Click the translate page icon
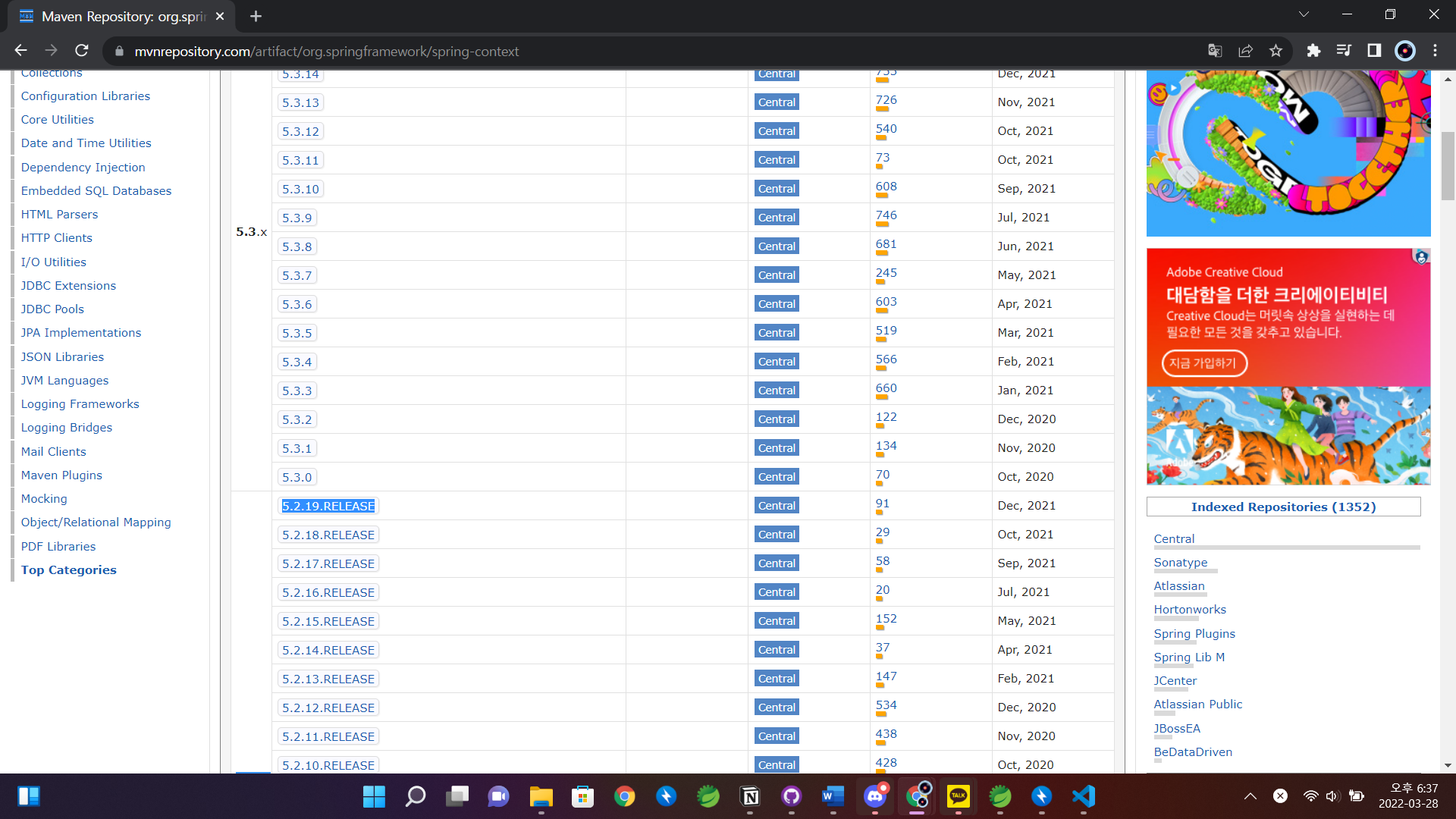This screenshot has width=1456, height=819. (x=1215, y=51)
